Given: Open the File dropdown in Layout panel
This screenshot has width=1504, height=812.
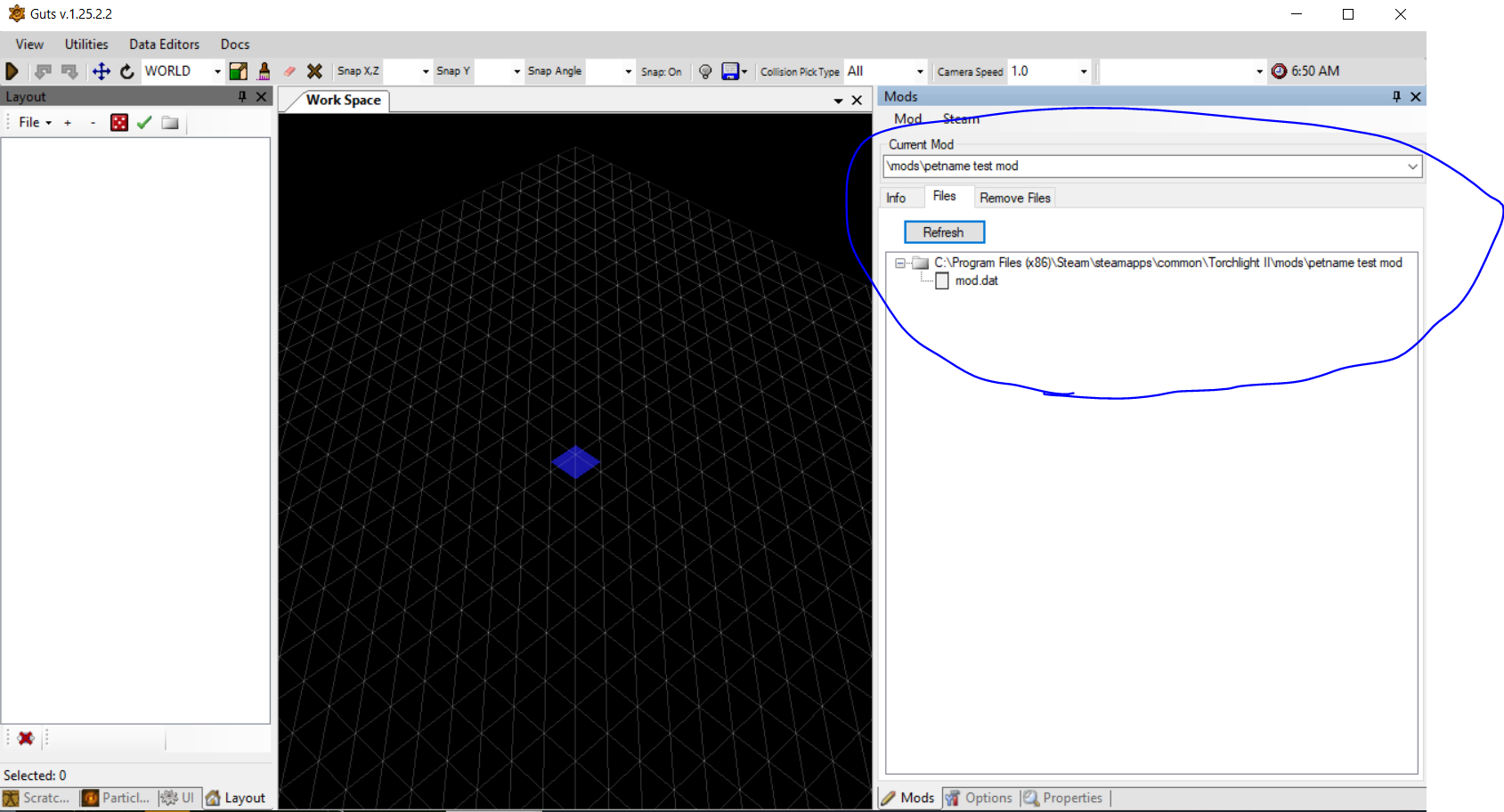Looking at the screenshot, I should pos(36,122).
